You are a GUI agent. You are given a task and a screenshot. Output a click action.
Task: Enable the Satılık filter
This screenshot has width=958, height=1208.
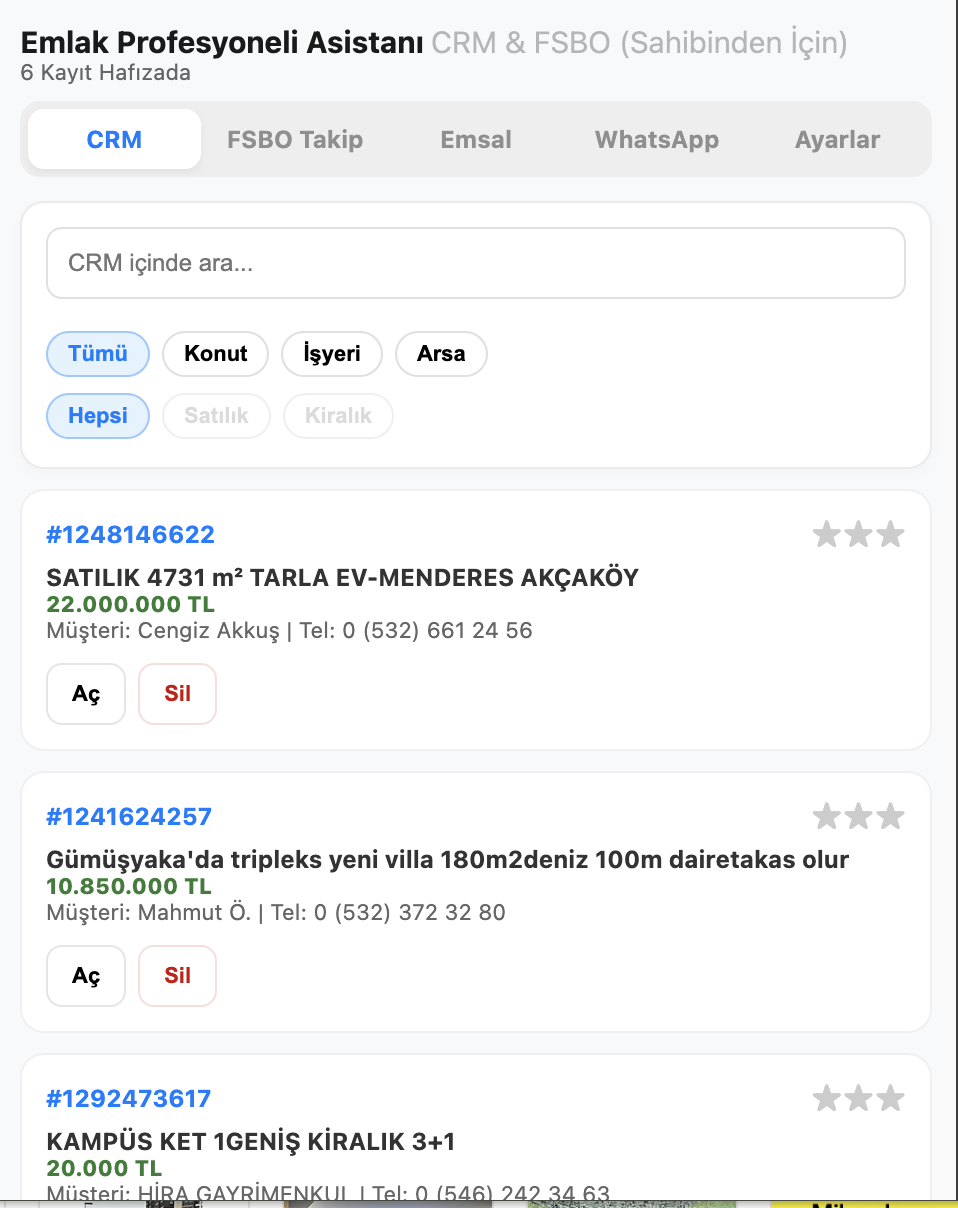pyautogui.click(x=216, y=416)
